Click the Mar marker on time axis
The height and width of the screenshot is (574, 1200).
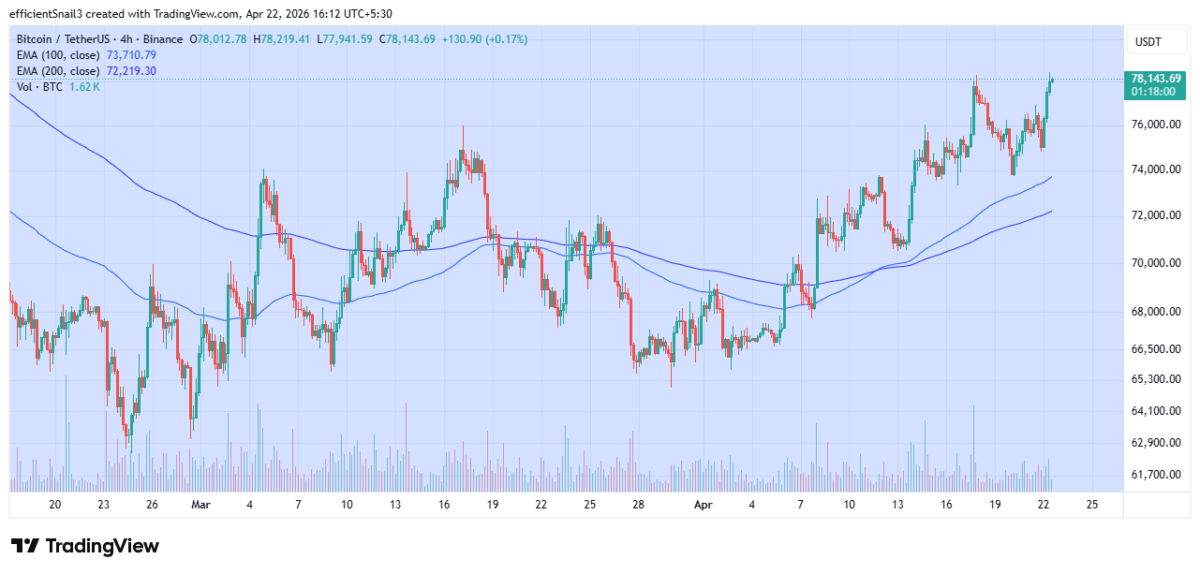(x=199, y=506)
